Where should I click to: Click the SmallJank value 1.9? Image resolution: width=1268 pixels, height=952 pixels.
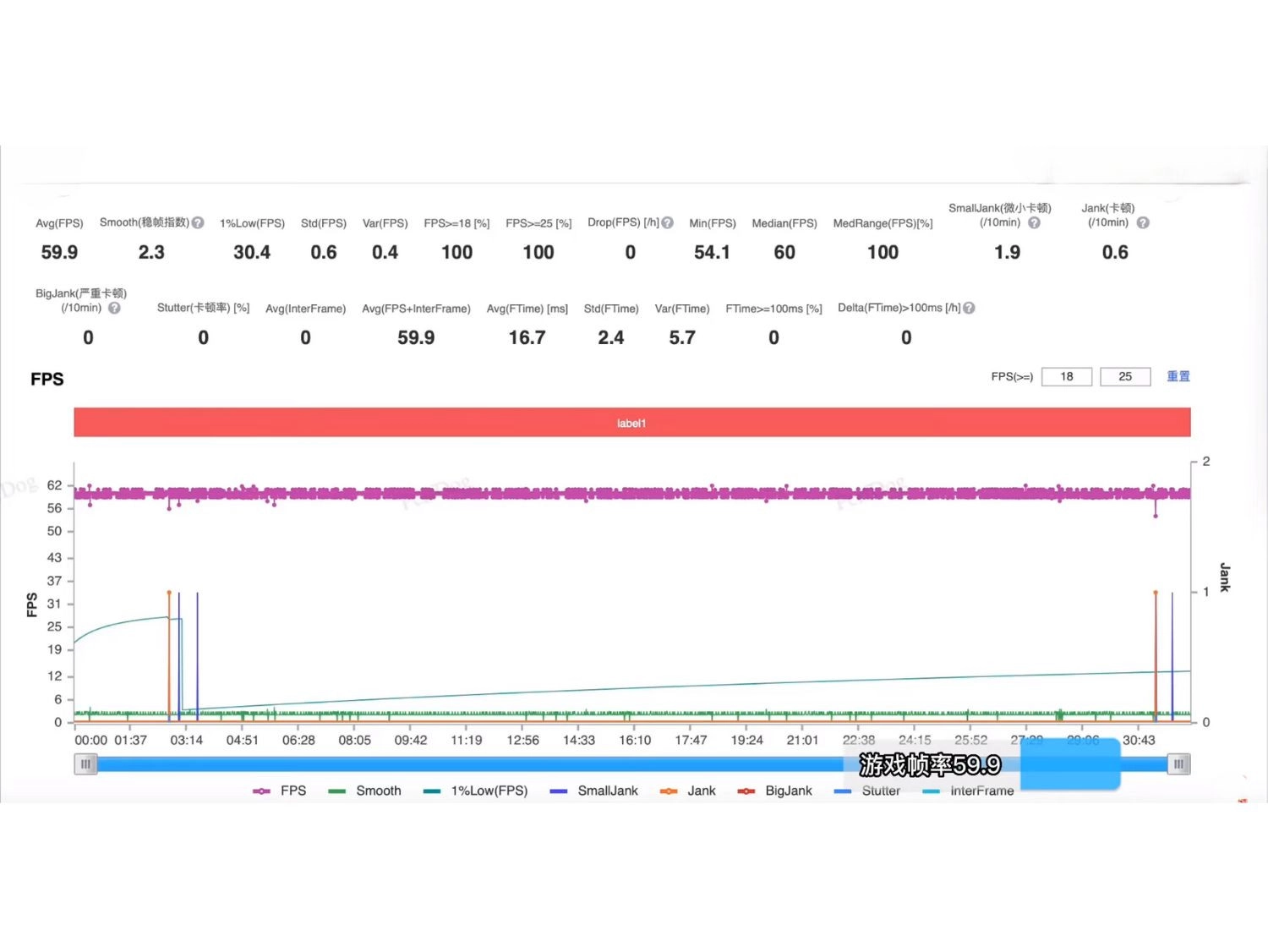point(1008,253)
